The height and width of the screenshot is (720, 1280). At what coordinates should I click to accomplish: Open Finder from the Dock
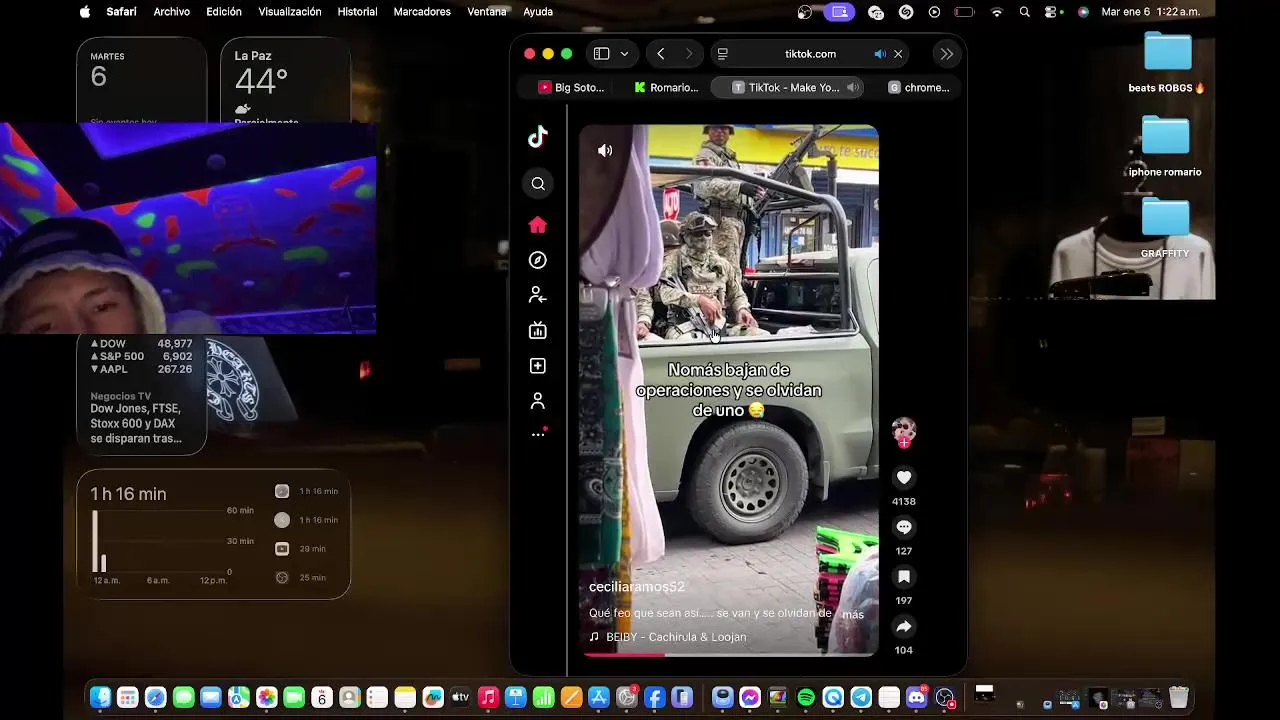[101, 698]
